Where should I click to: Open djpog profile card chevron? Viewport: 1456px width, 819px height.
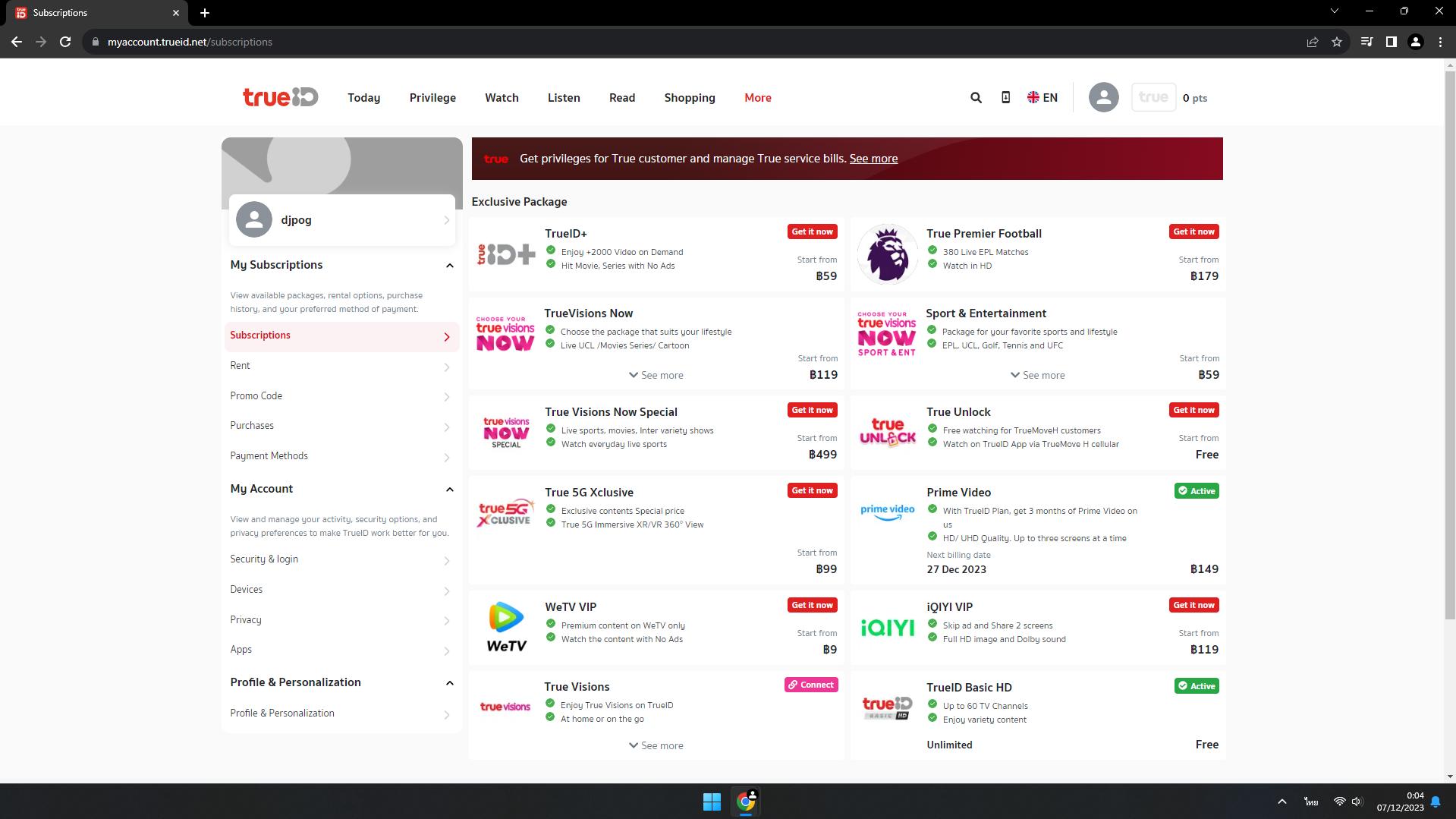446,220
